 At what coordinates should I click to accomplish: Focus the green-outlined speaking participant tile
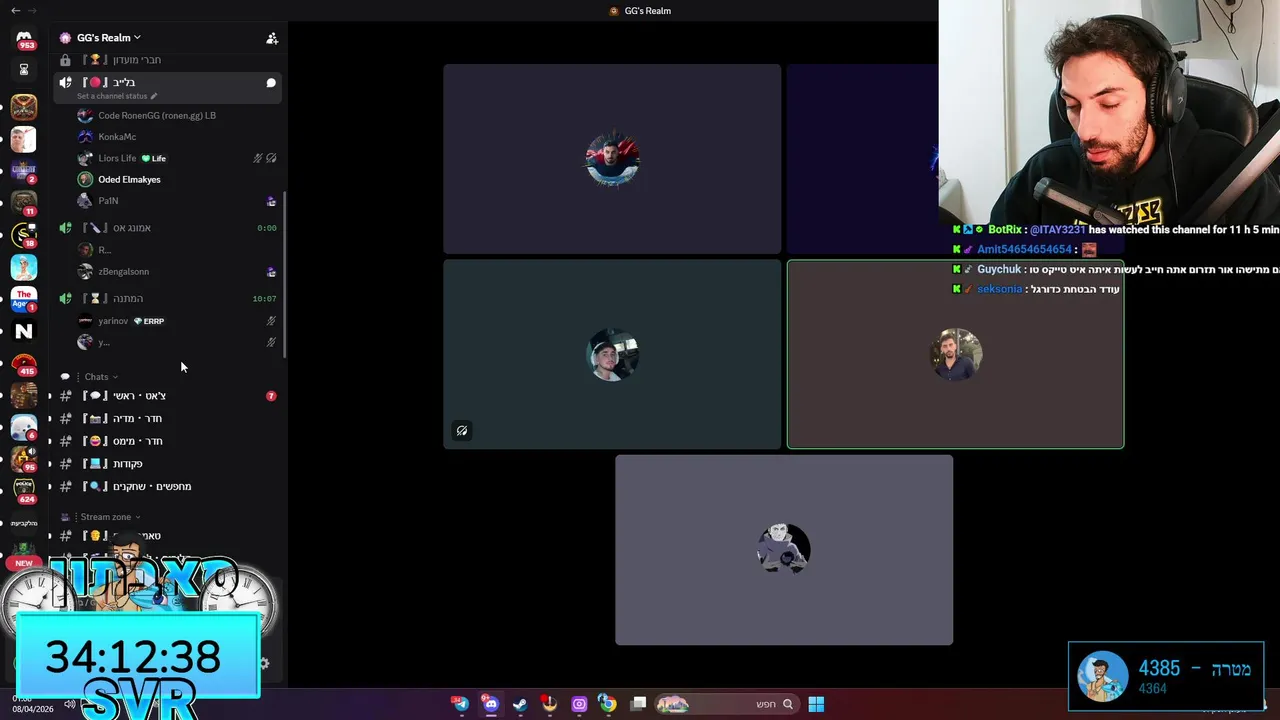point(955,354)
